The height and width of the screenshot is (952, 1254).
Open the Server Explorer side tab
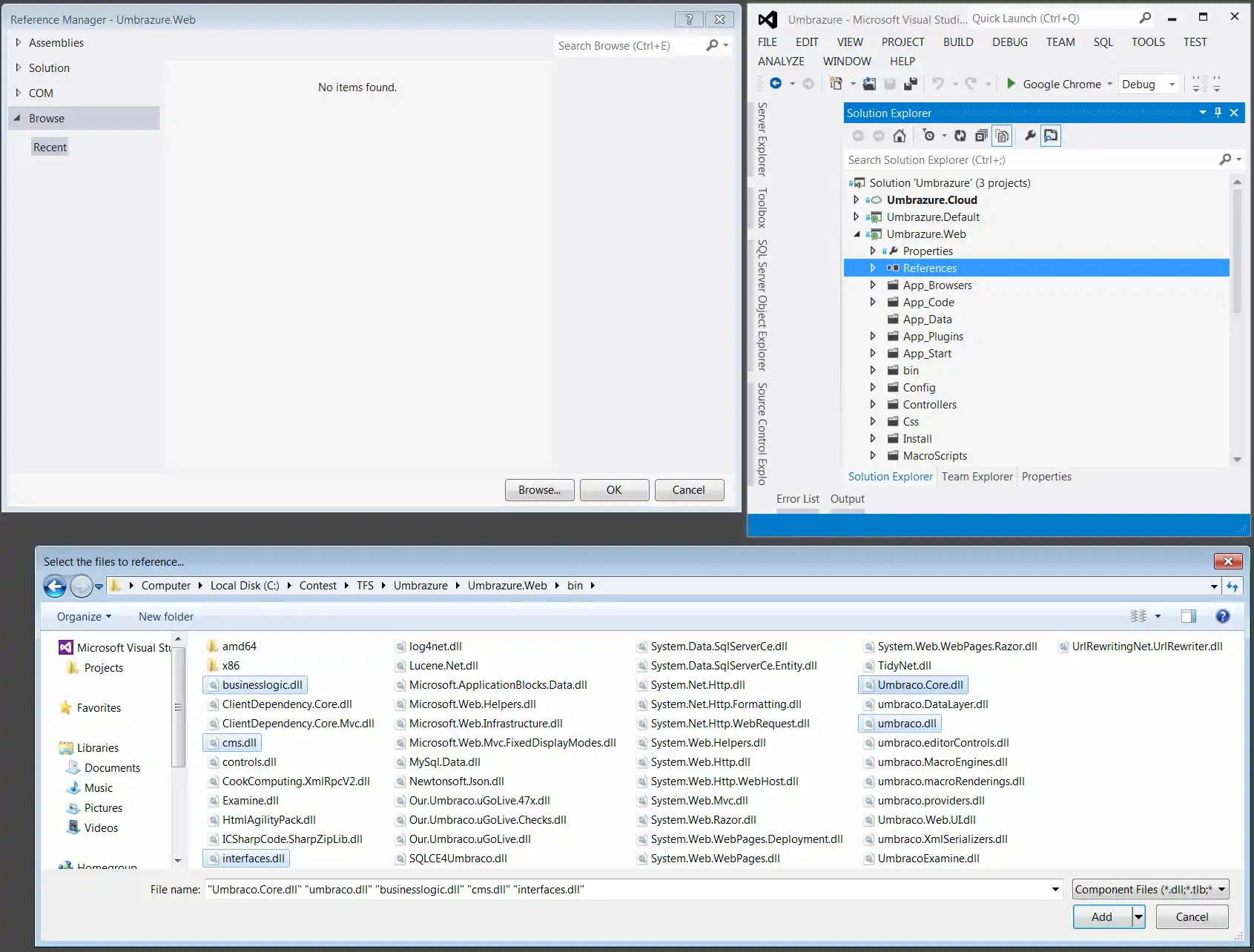762,139
